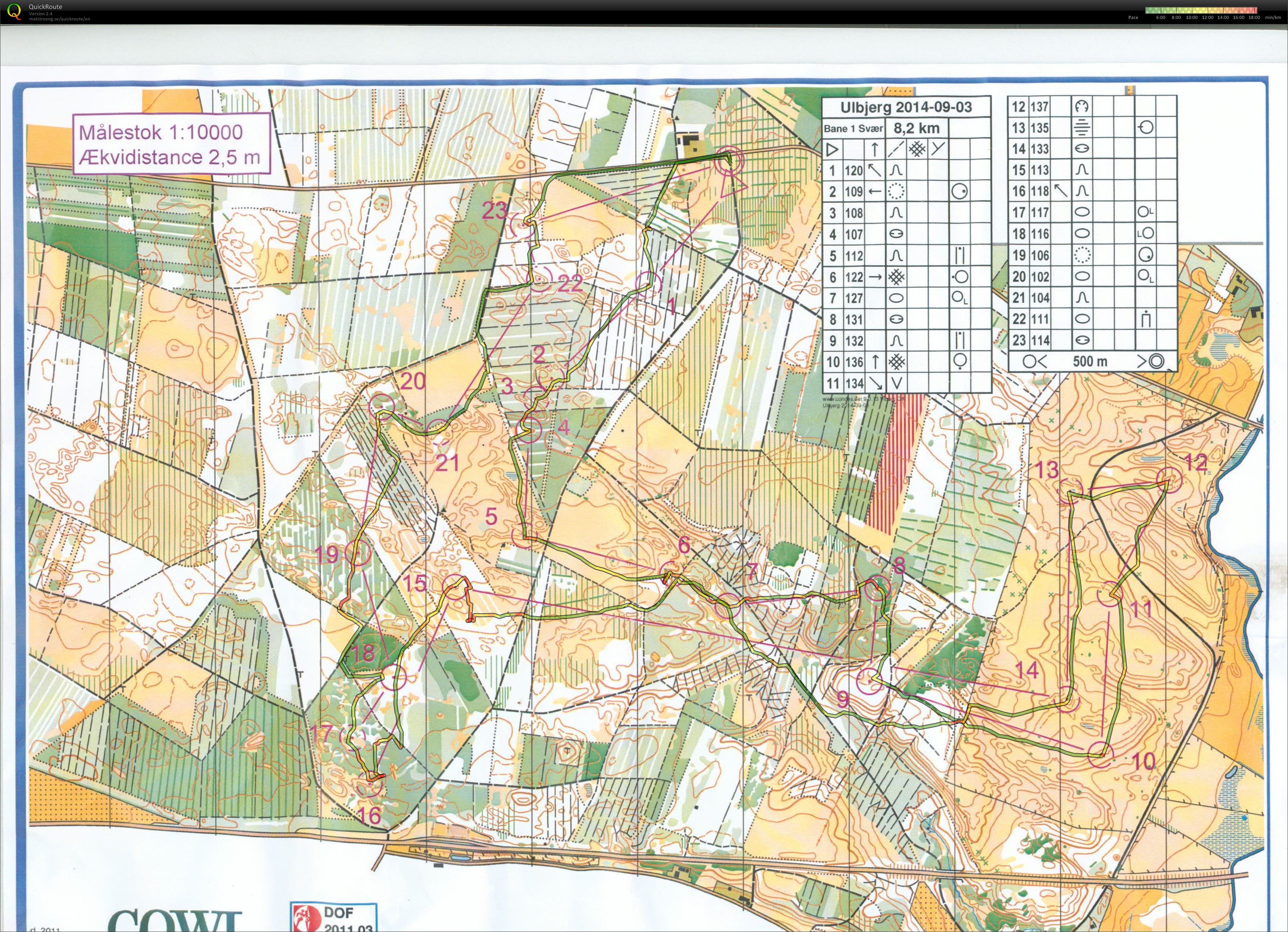The height and width of the screenshot is (932, 1288).
Task: Open the matstroeng.se/quickroute/en link
Action: coord(59,19)
